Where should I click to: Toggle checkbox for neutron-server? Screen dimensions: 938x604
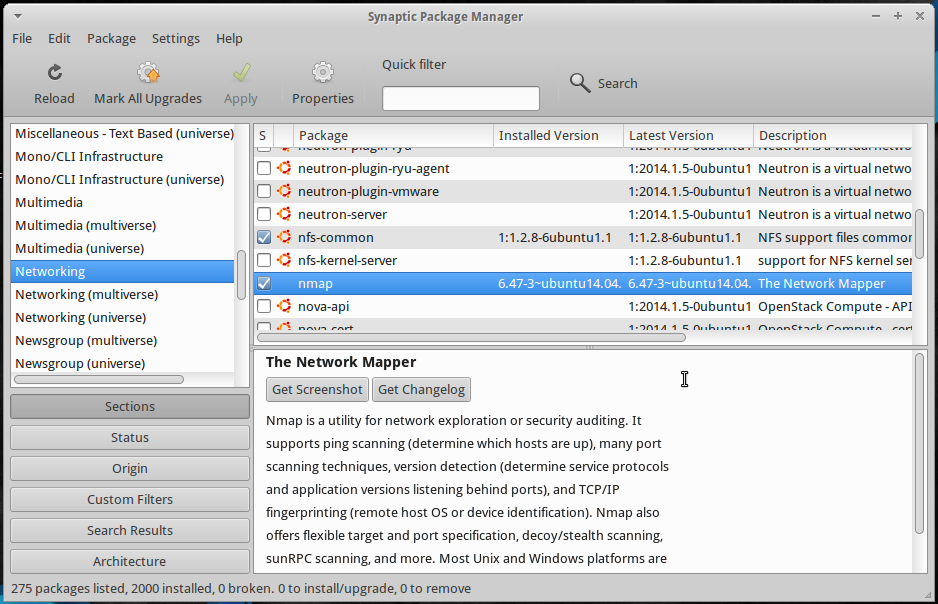point(264,214)
